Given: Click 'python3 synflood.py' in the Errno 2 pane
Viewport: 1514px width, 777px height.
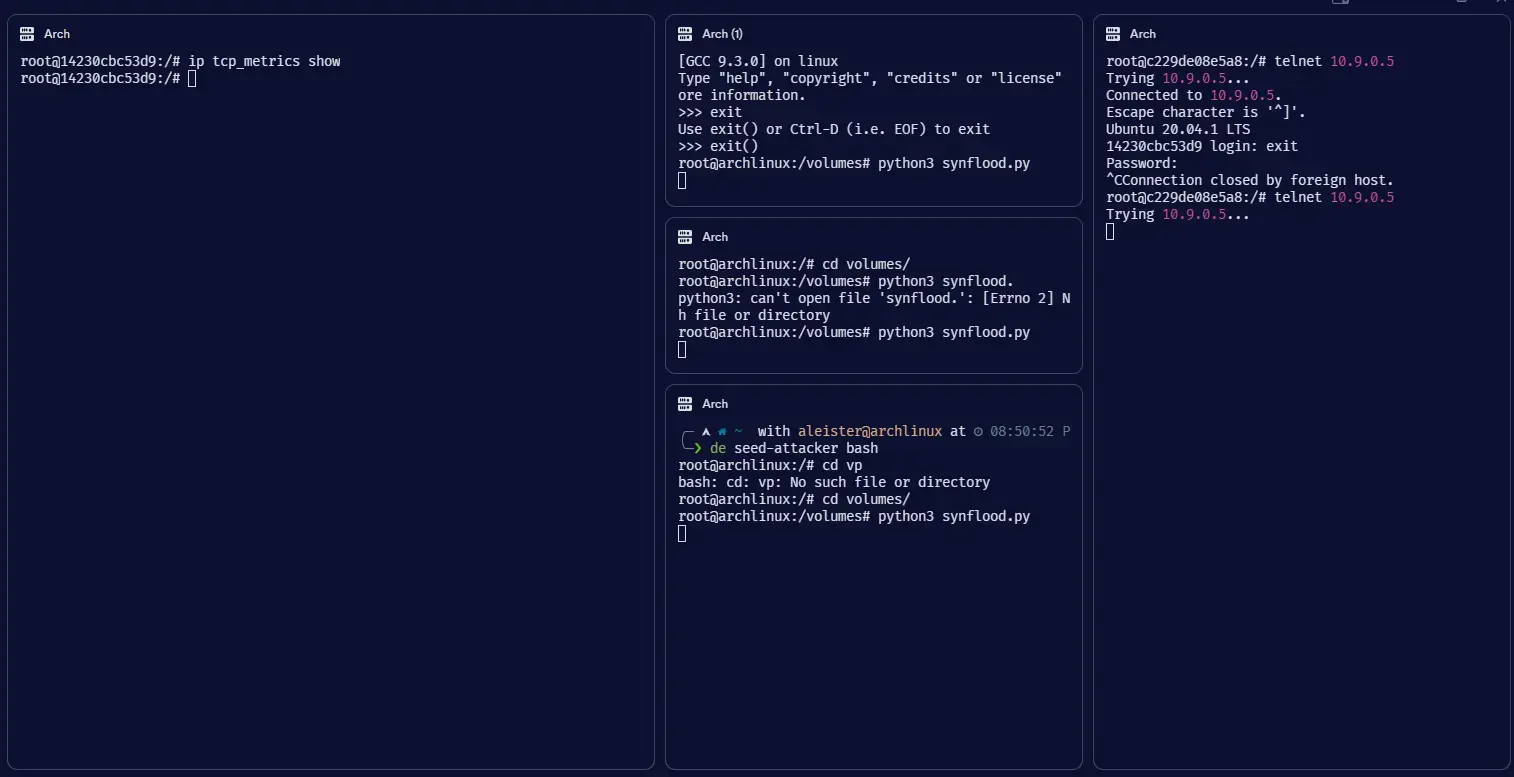Looking at the screenshot, I should pyautogui.click(x=954, y=333).
